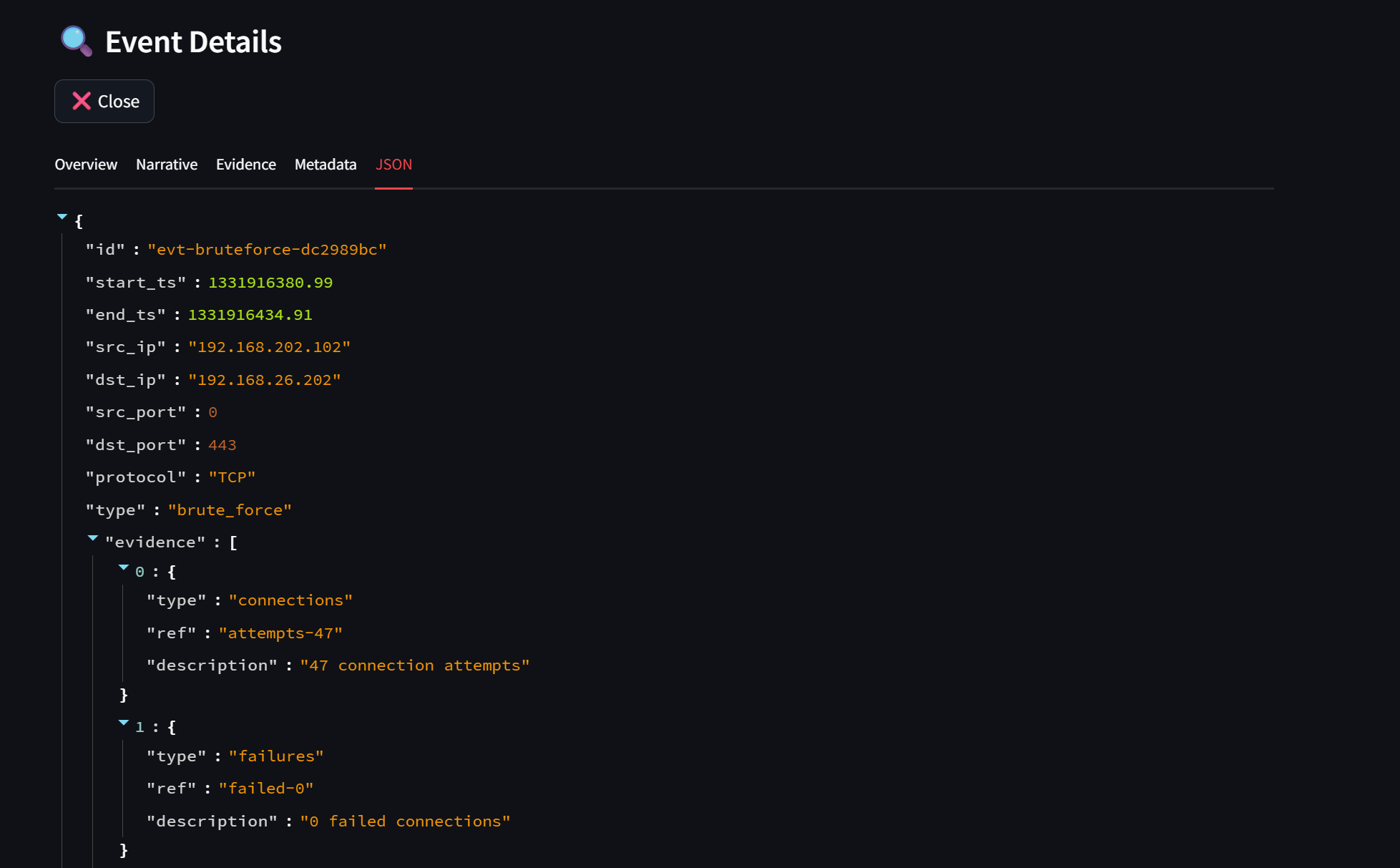Click the dst_ip value 192.168.26.202
Viewport: 1400px width, 868px height.
(264, 380)
